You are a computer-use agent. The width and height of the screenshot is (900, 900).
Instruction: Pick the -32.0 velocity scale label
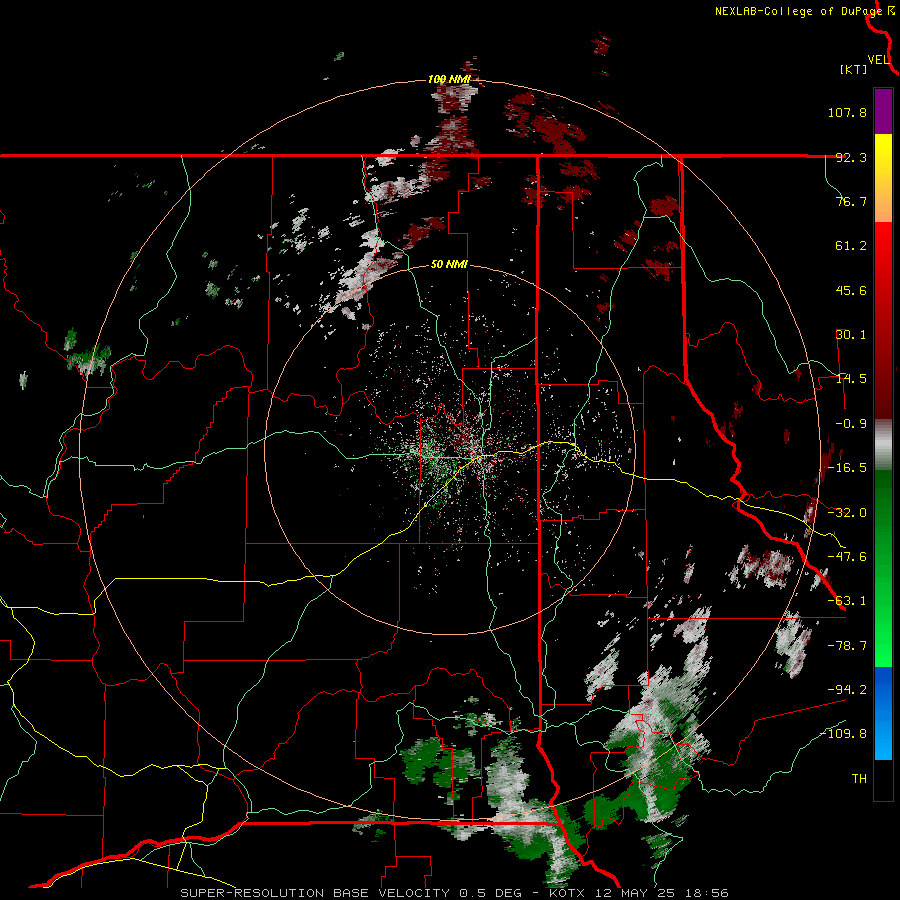click(x=847, y=513)
